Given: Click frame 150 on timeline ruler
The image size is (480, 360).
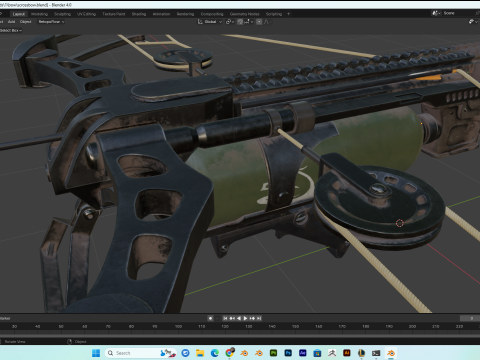Looking at the screenshot, I should pos(295,326).
